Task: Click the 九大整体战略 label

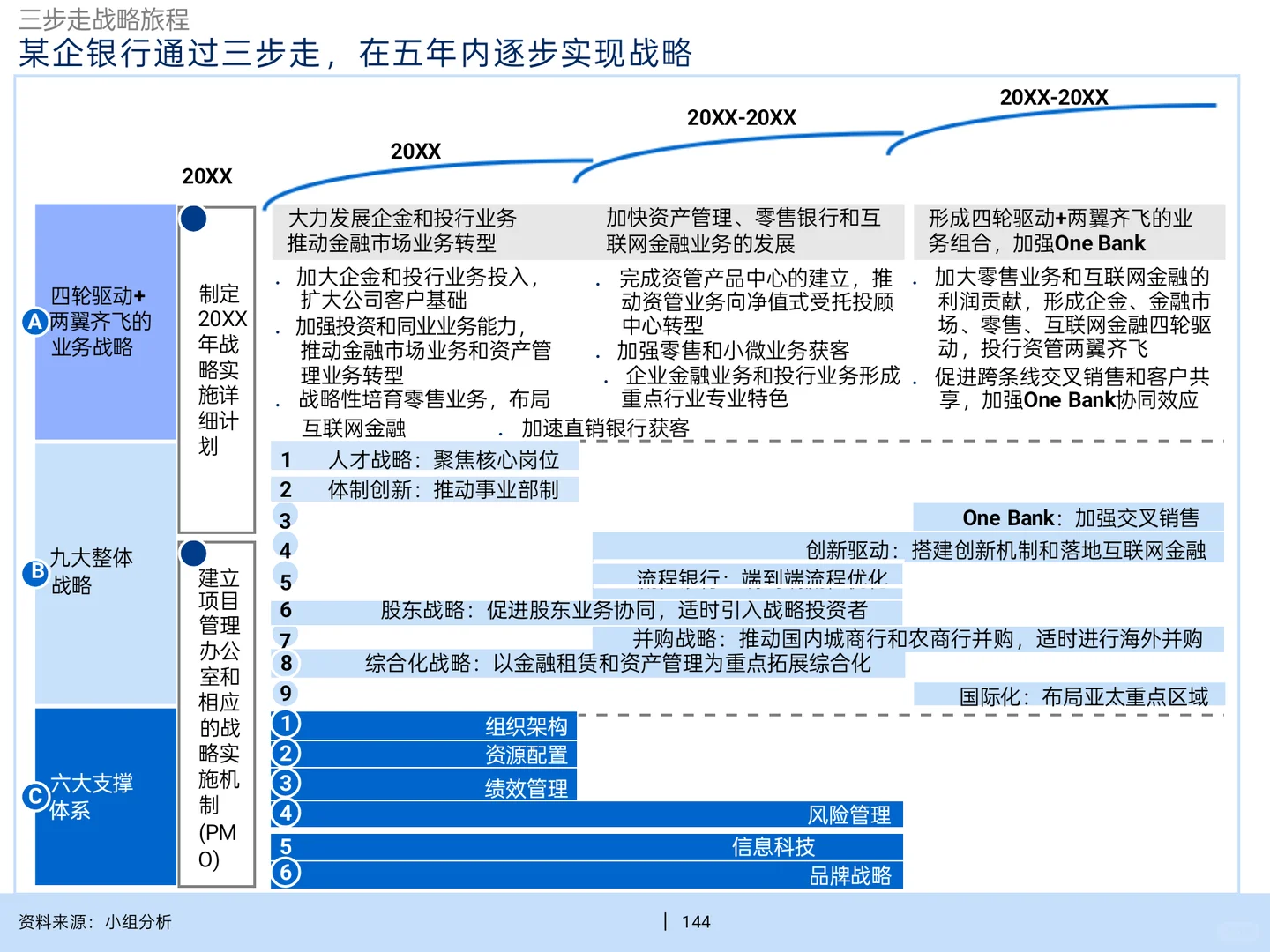Action: [92, 571]
